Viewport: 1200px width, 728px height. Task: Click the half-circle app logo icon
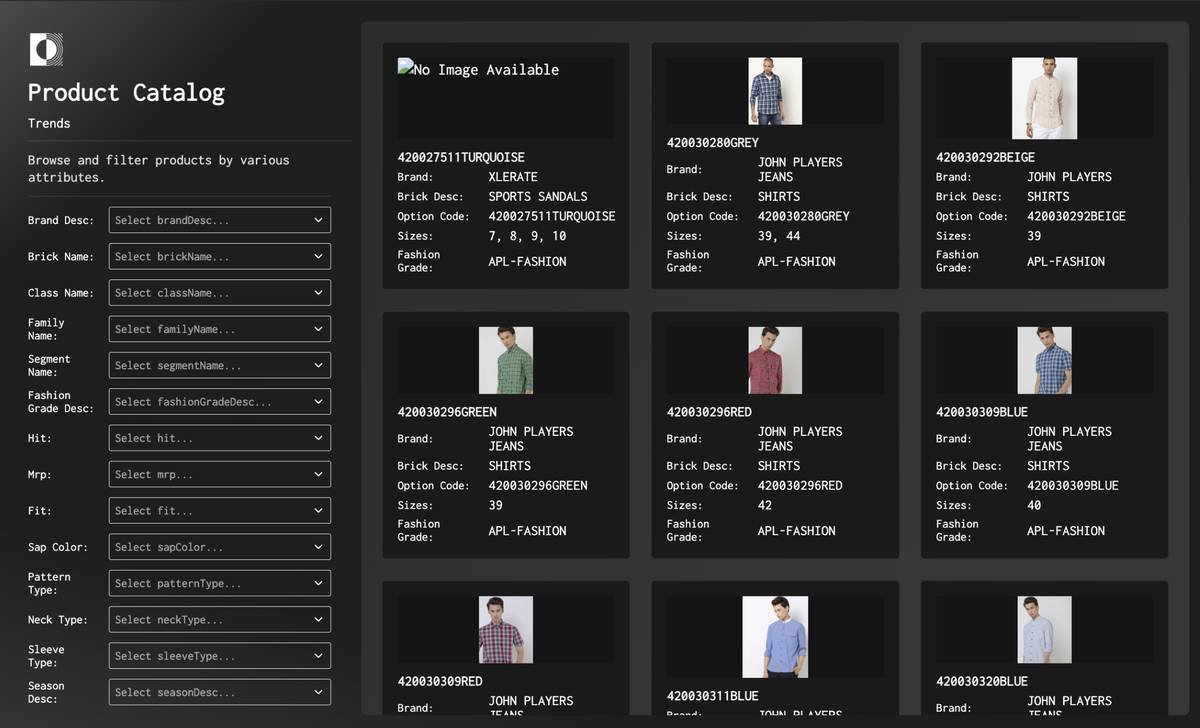point(46,49)
